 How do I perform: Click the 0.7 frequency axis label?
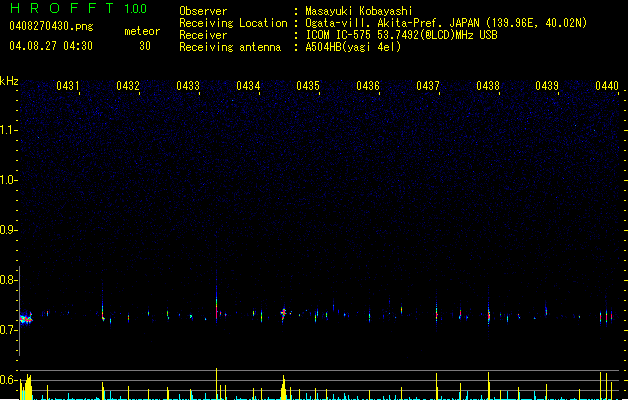pos(8,330)
